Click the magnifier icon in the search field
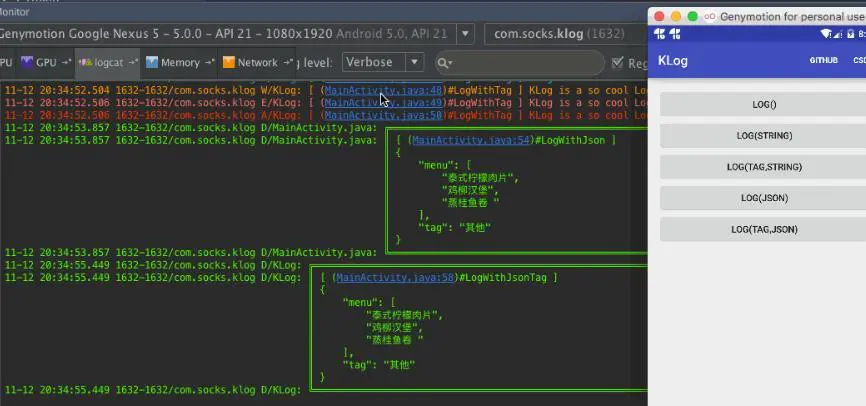866x406 pixels. coord(444,63)
